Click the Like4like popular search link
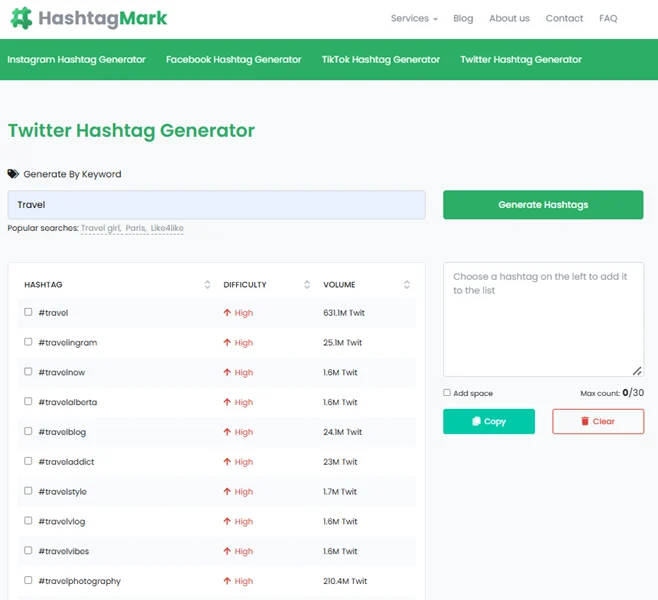This screenshot has width=658, height=600. click(167, 228)
